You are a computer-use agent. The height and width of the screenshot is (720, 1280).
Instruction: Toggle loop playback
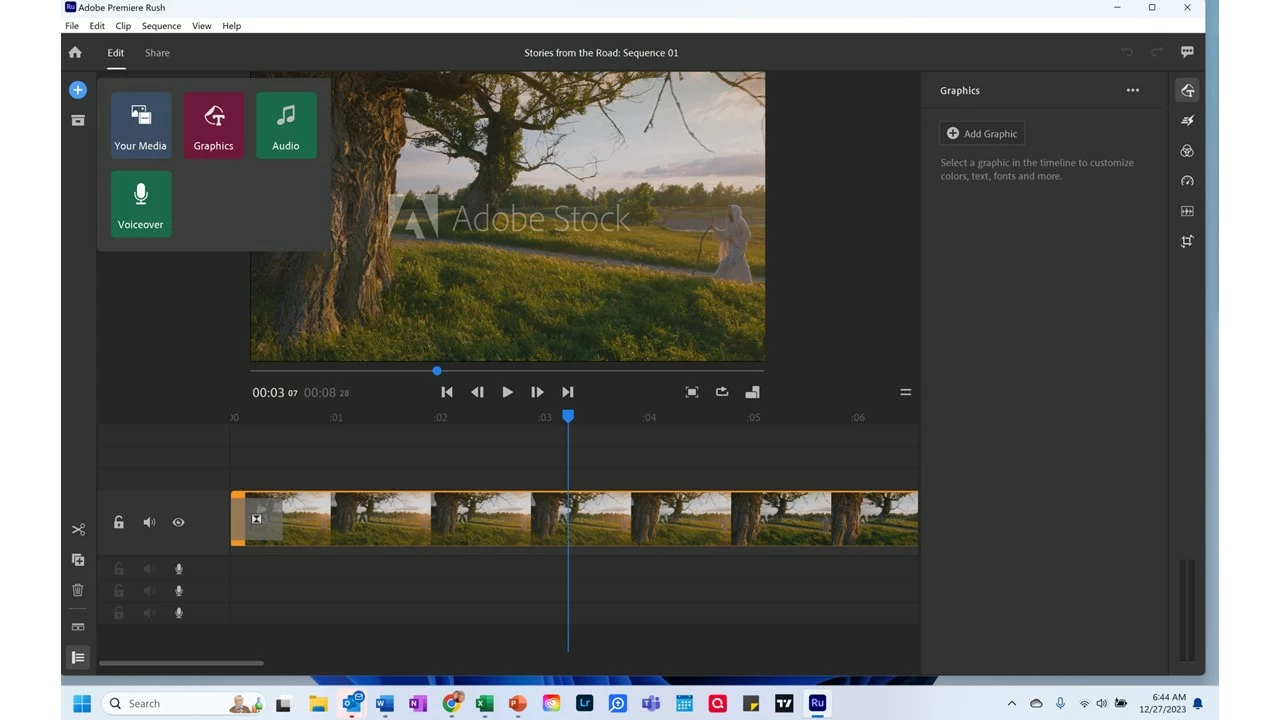pyautogui.click(x=722, y=392)
